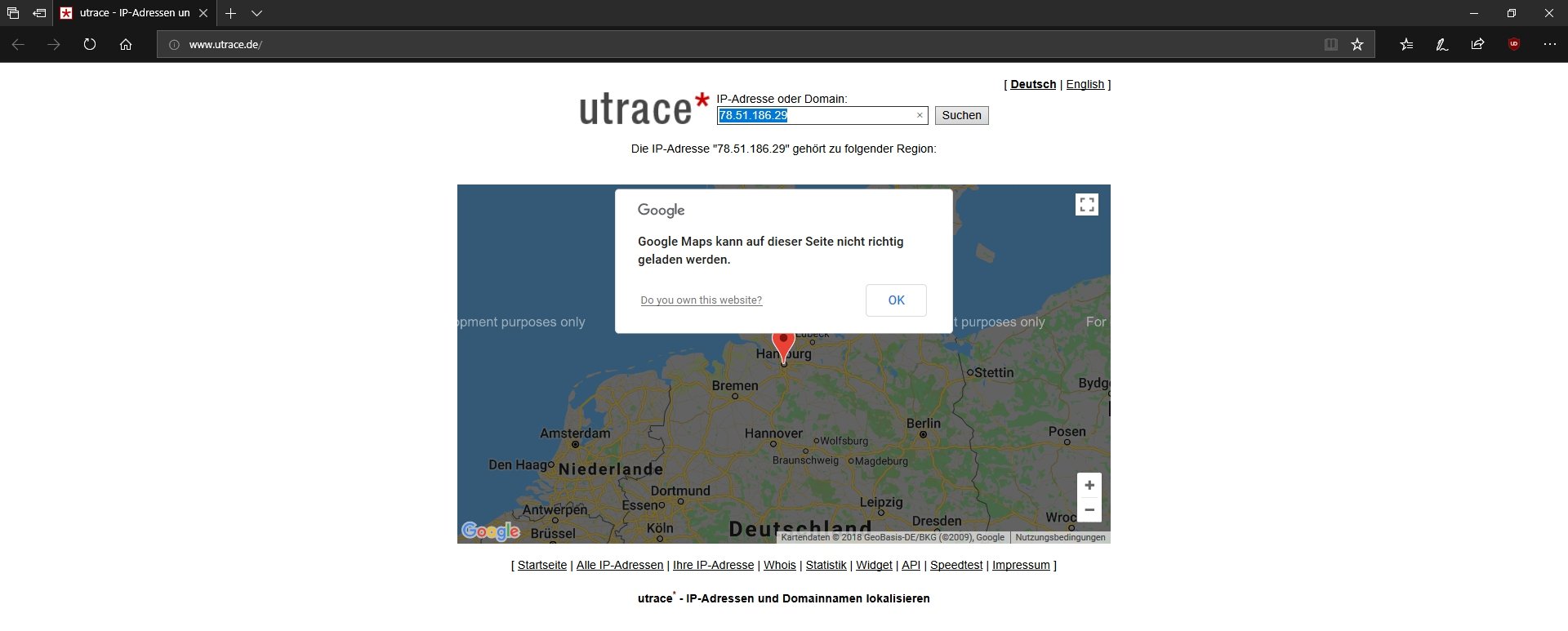1568x631 pixels.
Task: Click the address bar URL www.utrace.de
Action: pos(225,45)
